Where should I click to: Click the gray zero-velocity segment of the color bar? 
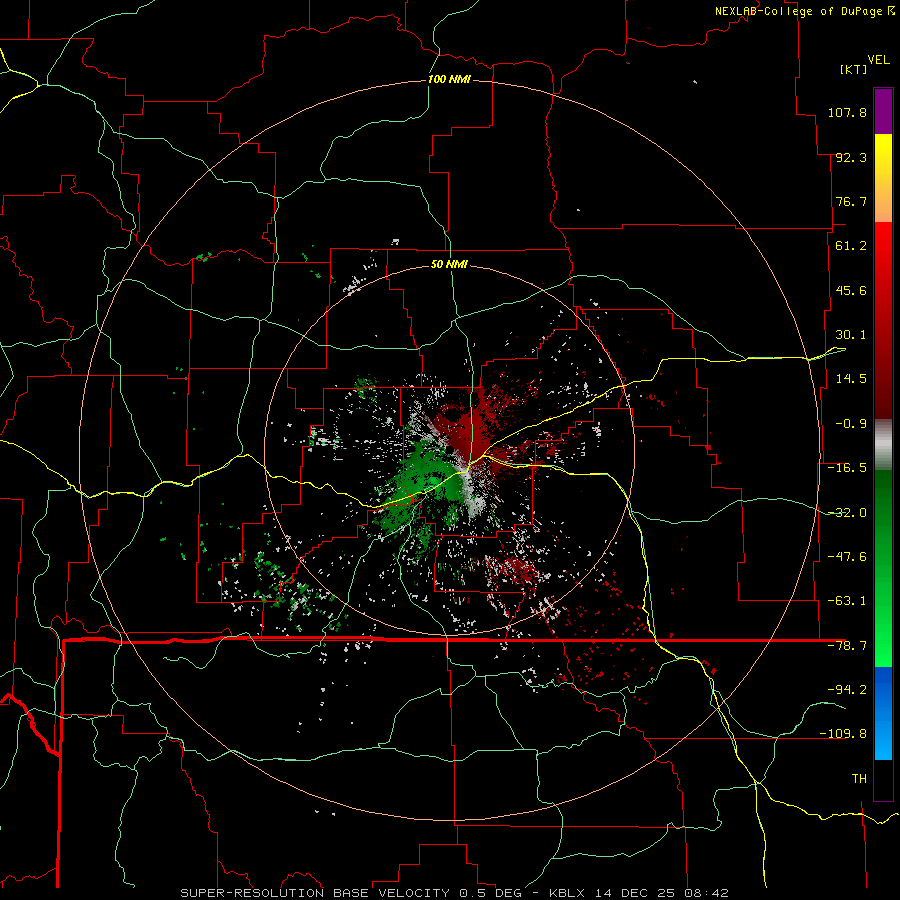tap(883, 445)
